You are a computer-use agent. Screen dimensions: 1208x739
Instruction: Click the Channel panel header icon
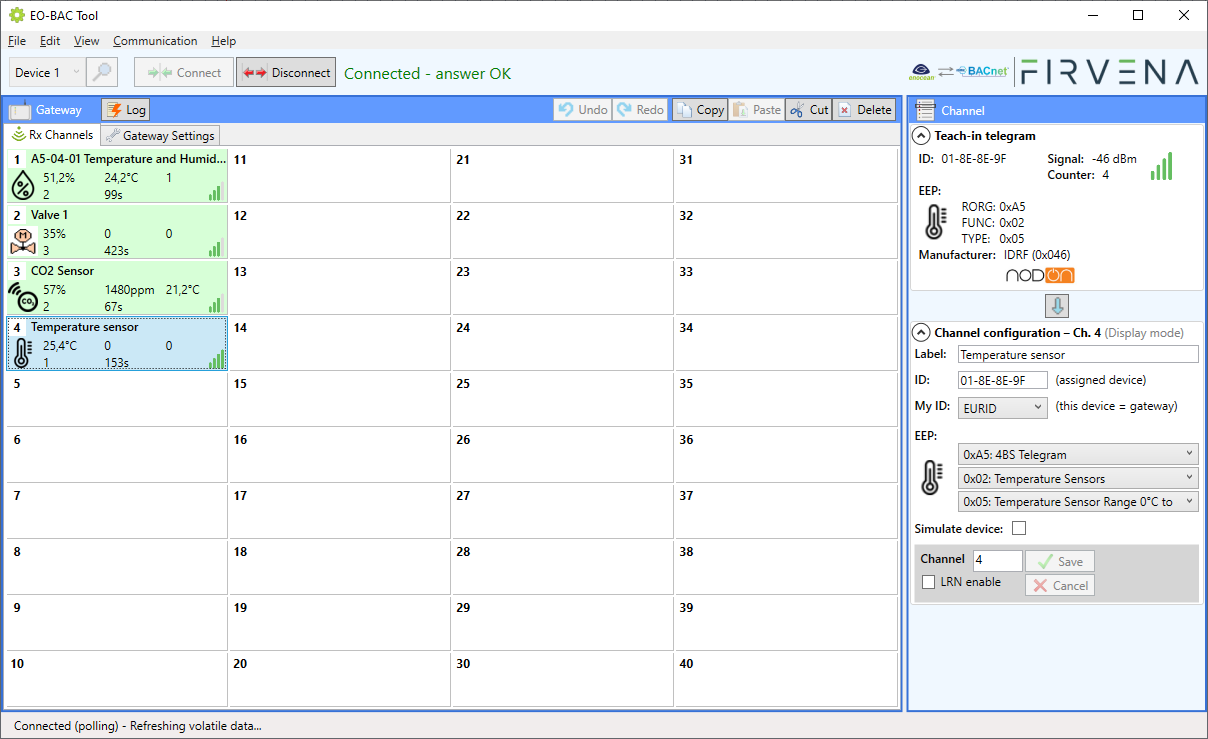click(x=925, y=110)
